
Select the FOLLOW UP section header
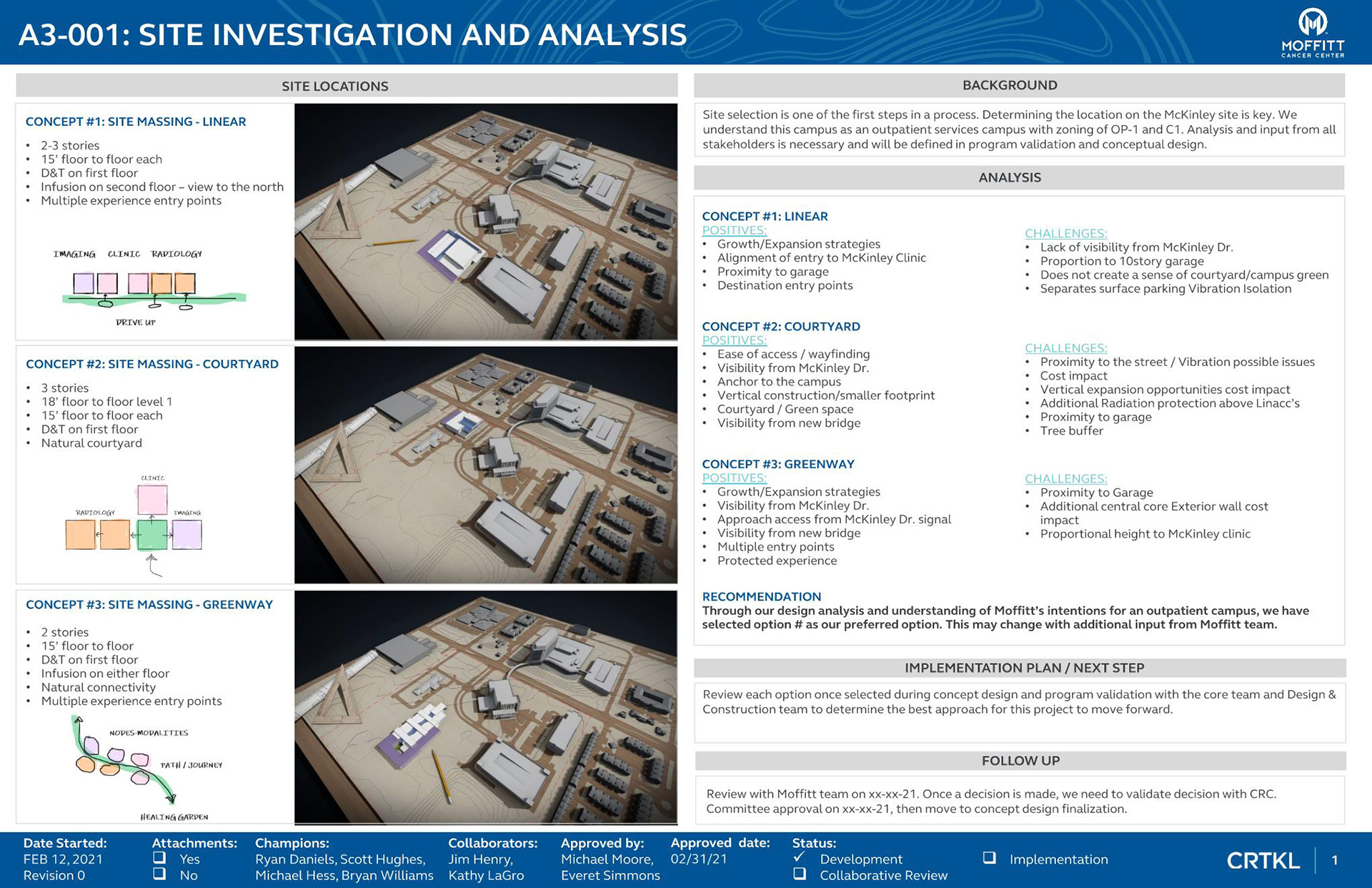[1020, 761]
